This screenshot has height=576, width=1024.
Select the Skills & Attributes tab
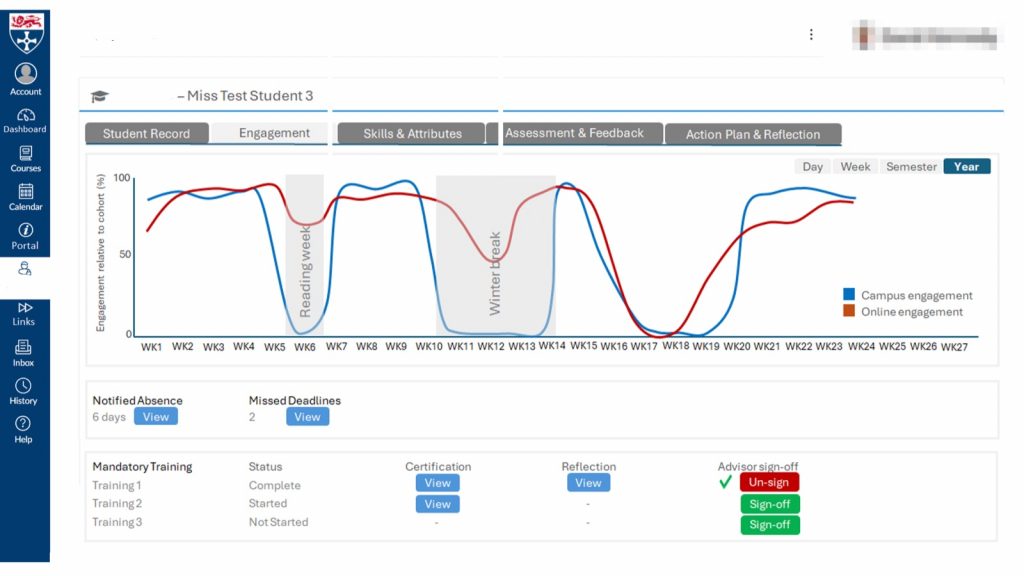coord(412,134)
